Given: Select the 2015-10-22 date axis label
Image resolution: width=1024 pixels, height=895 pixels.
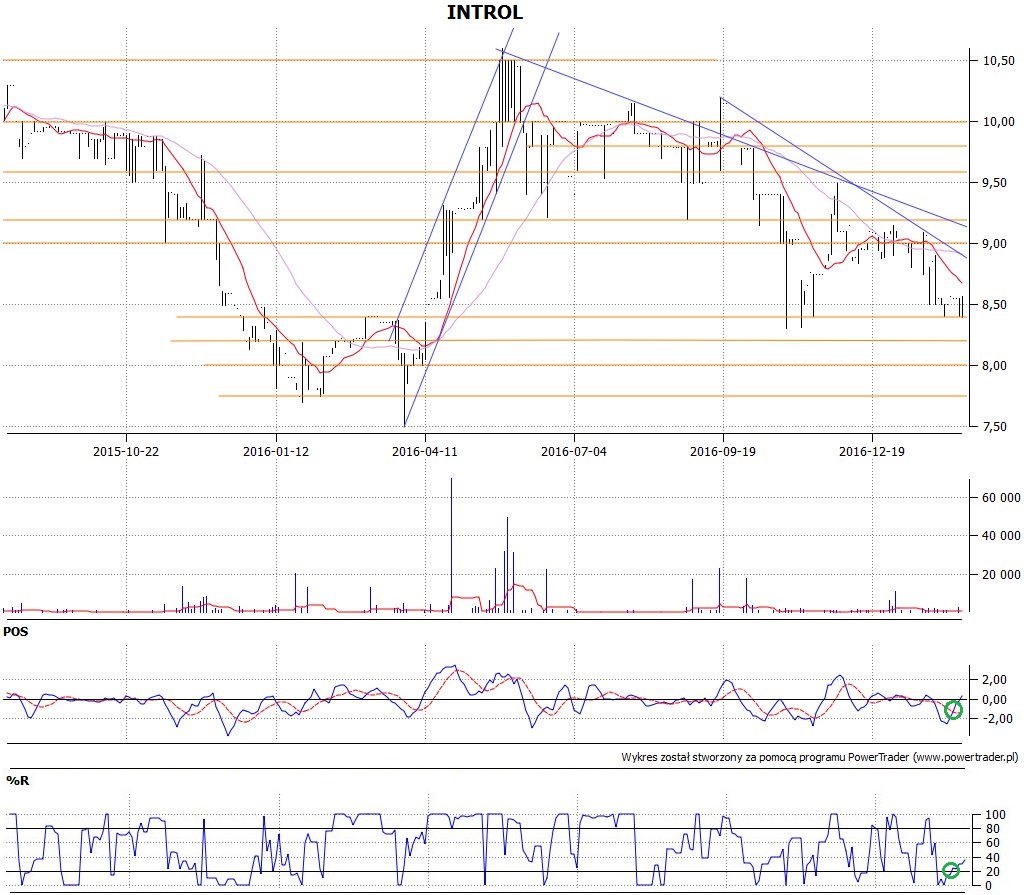Looking at the screenshot, I should (x=126, y=451).
